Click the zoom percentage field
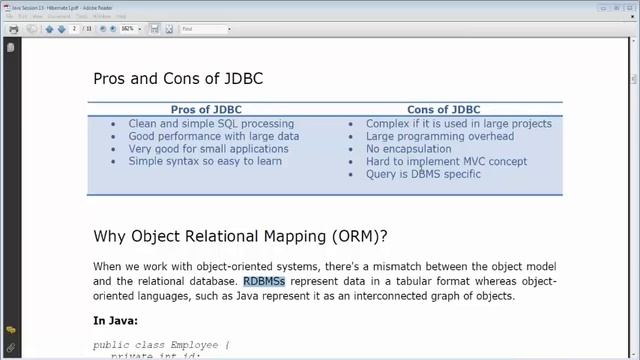 [128, 29]
